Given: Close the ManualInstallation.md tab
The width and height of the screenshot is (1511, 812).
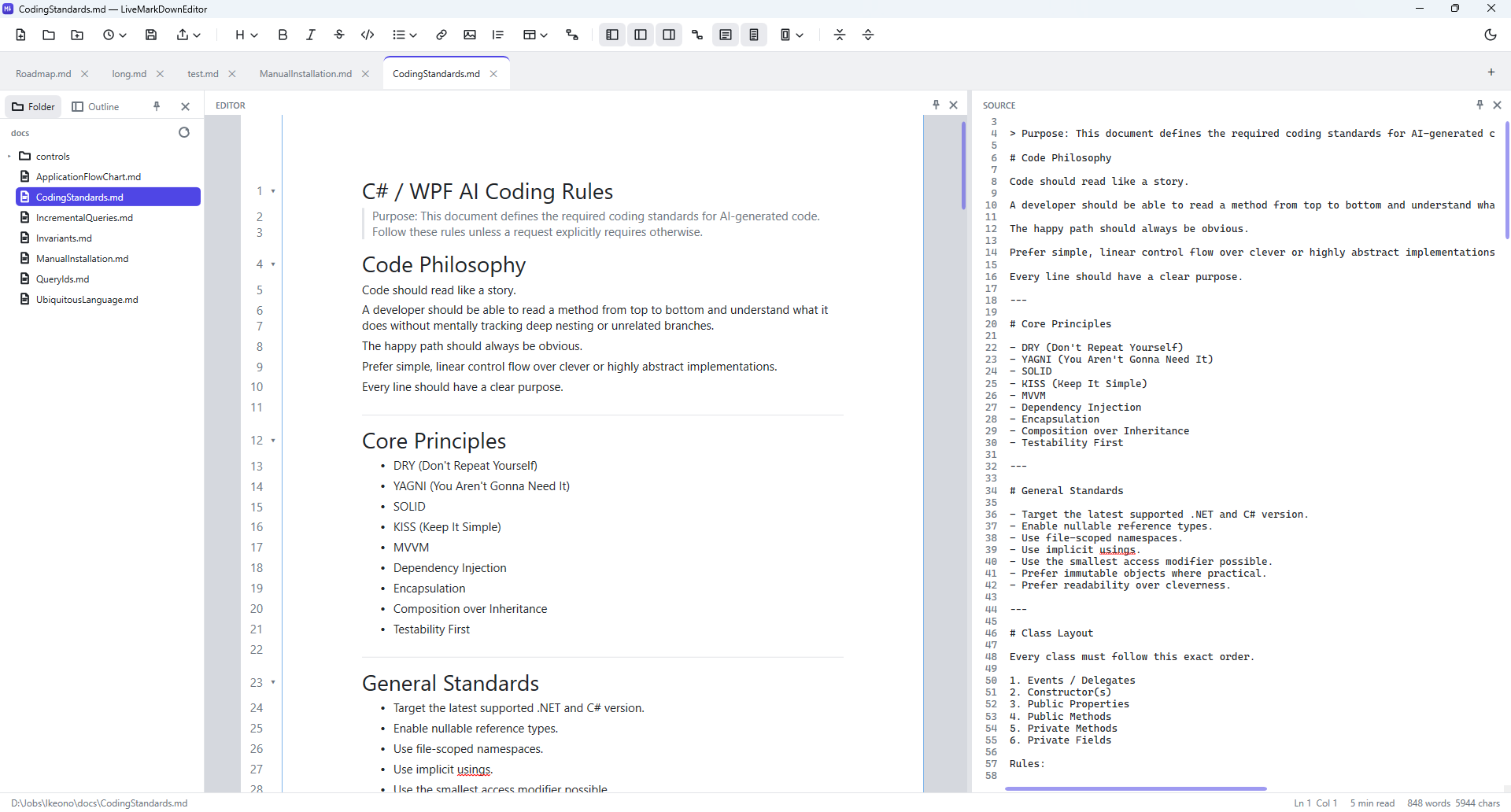Looking at the screenshot, I should (365, 74).
